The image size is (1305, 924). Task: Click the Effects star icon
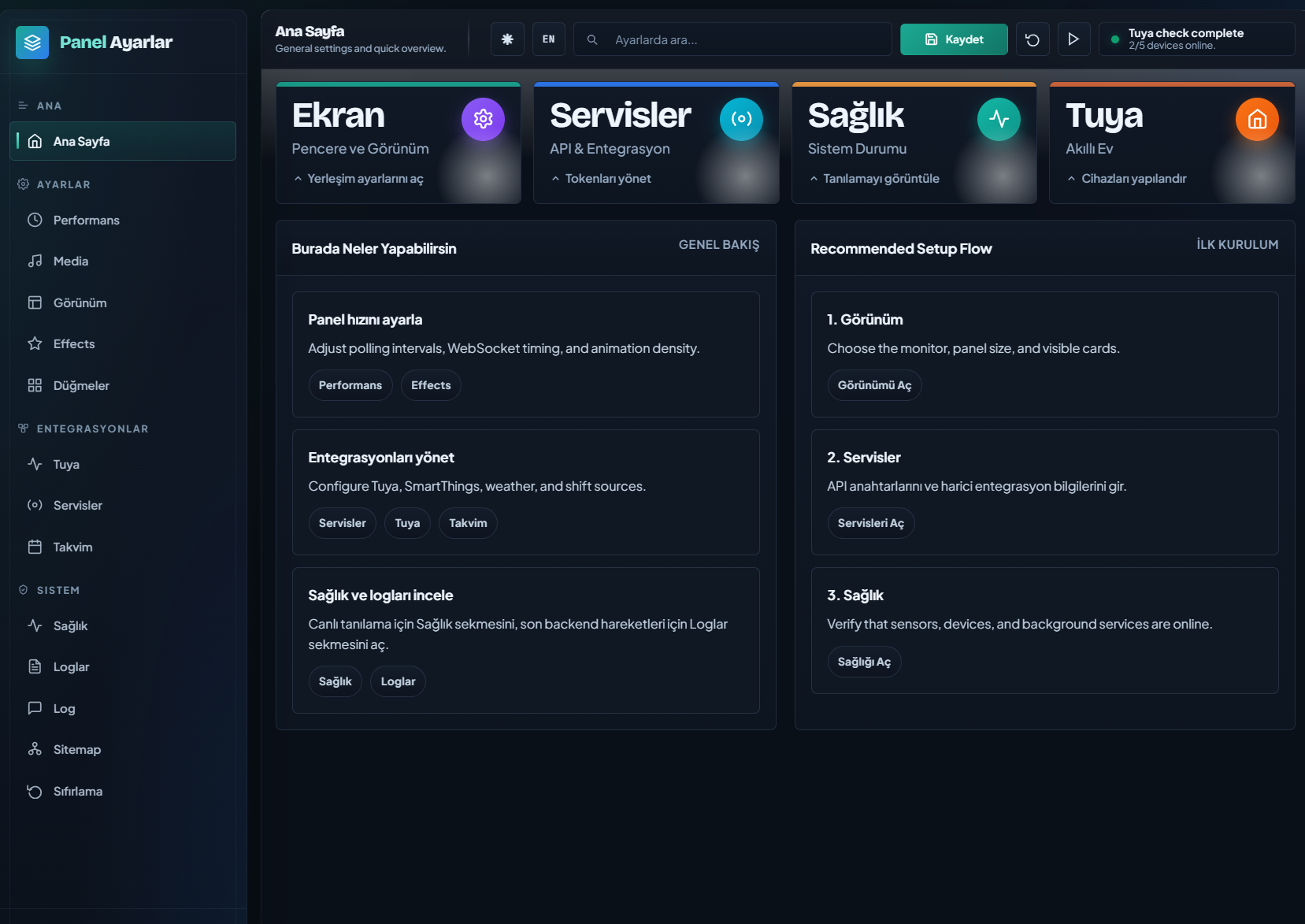(x=35, y=343)
